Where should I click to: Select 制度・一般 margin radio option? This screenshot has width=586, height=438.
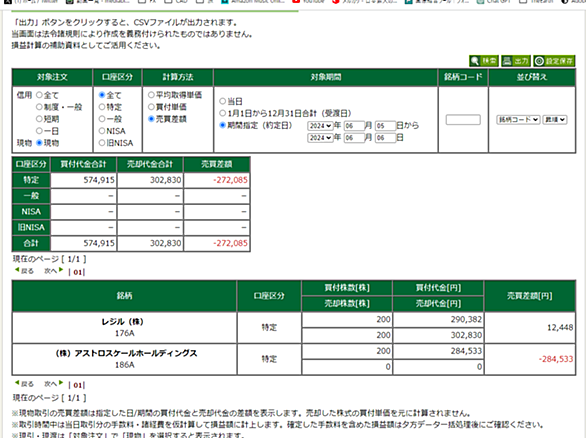click(39, 107)
